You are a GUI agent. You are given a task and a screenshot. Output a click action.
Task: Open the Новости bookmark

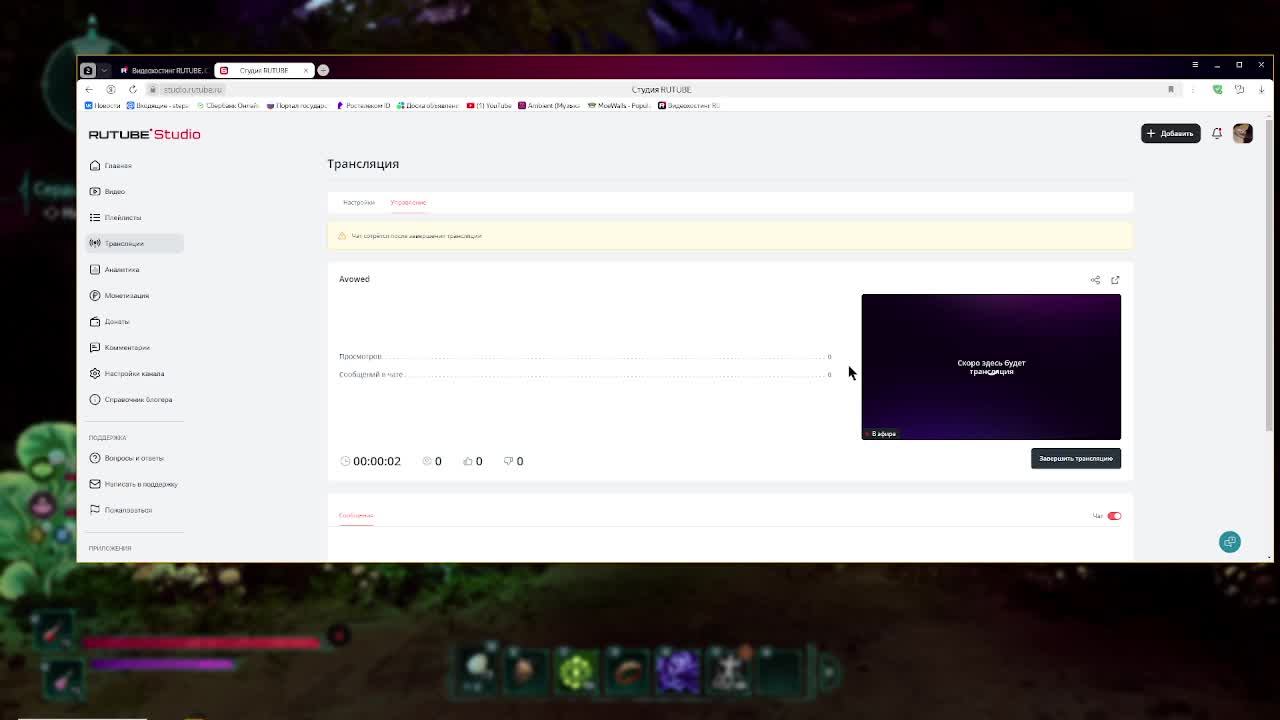pyautogui.click(x=103, y=105)
